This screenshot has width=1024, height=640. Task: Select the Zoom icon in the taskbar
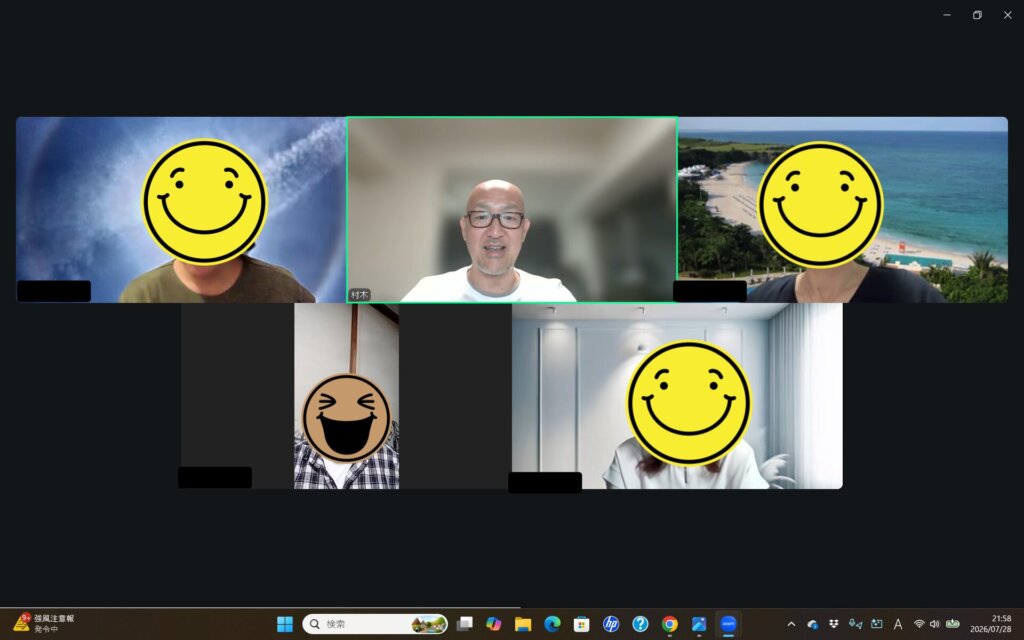point(728,624)
